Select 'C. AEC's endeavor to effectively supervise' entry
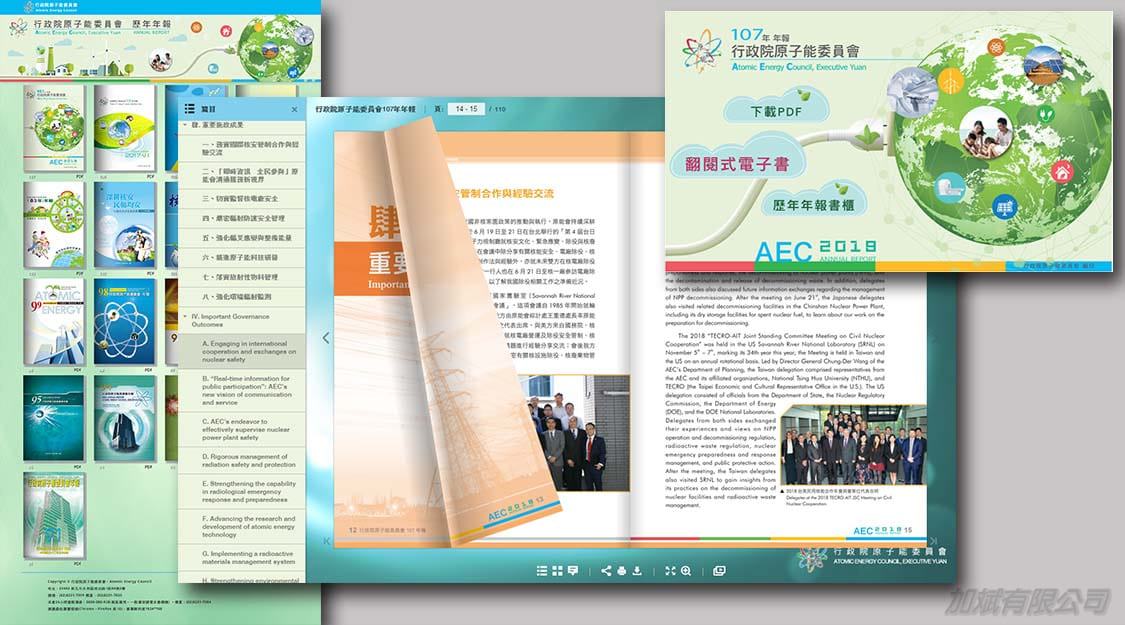This screenshot has width=1125, height=625. click(241, 429)
